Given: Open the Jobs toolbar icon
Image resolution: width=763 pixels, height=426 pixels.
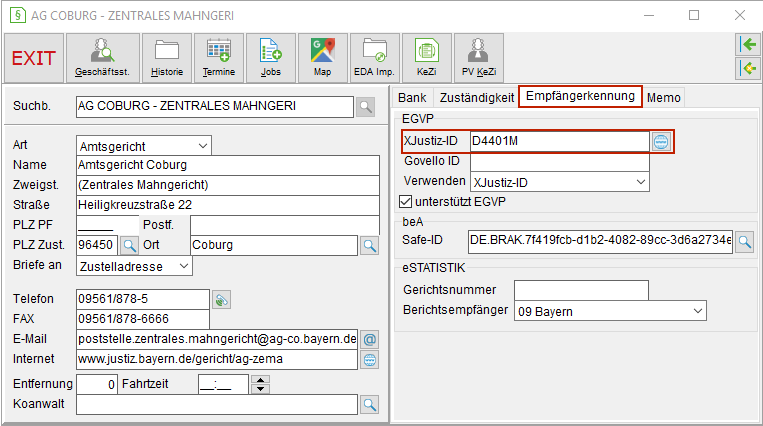Looking at the screenshot, I should pyautogui.click(x=271, y=58).
